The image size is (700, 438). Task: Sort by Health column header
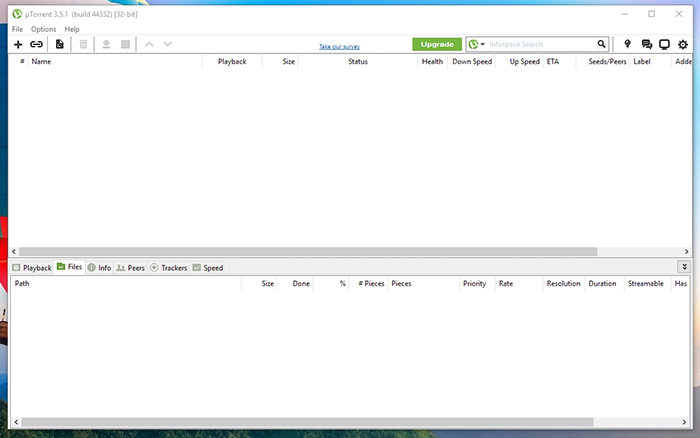point(432,62)
